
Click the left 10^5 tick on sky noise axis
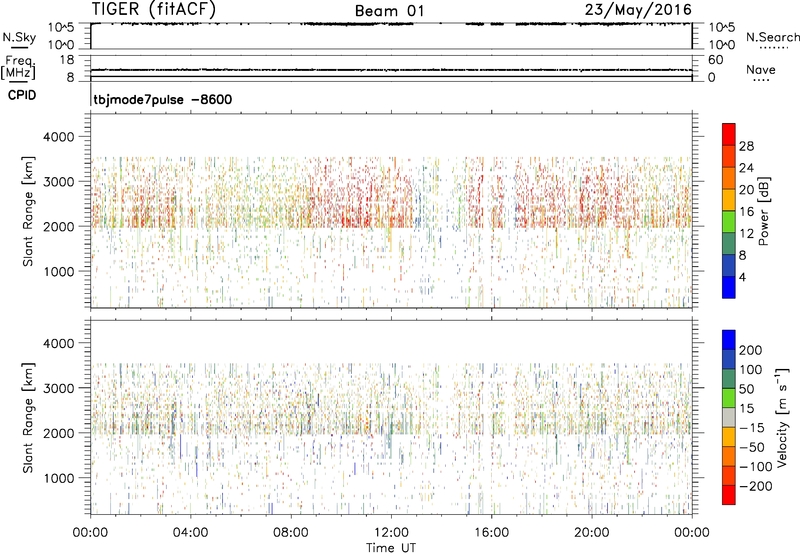point(61,28)
